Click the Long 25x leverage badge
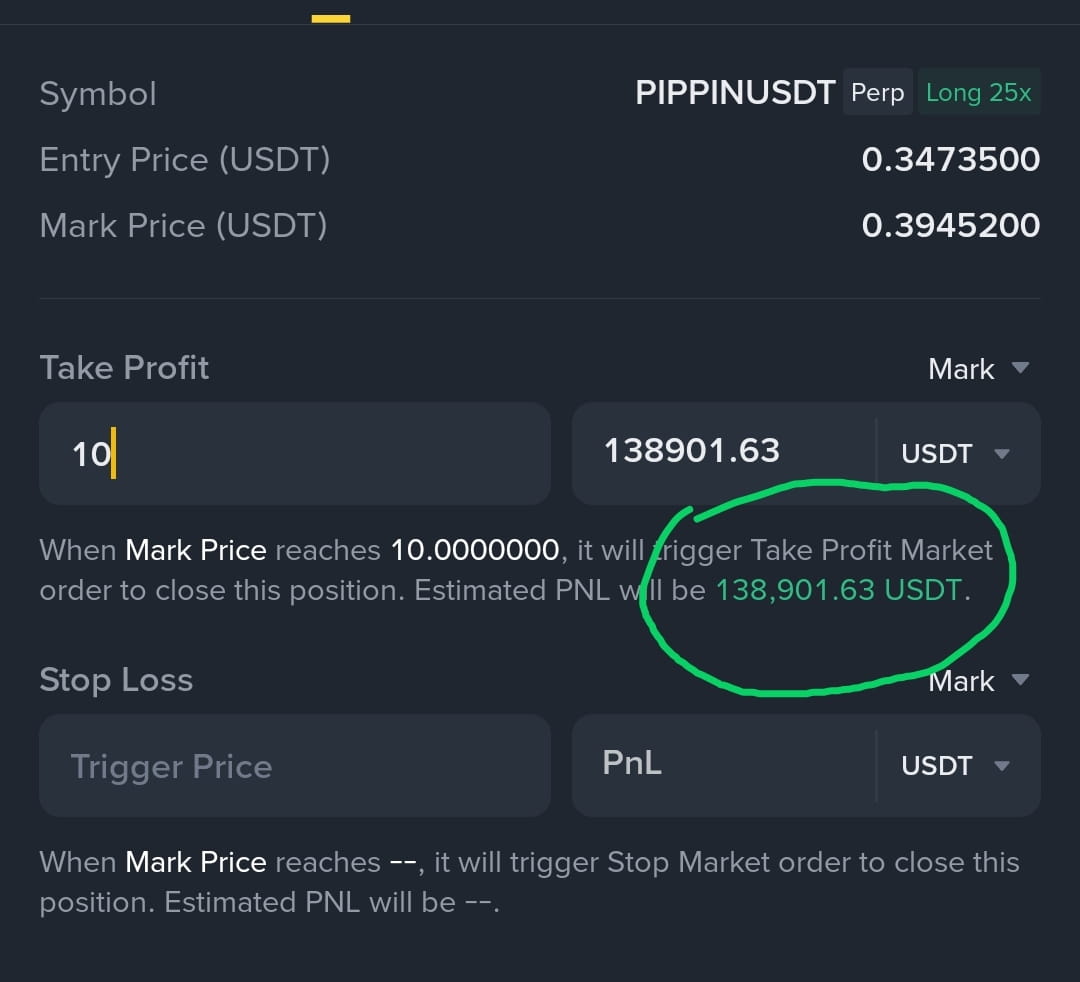 tap(979, 92)
